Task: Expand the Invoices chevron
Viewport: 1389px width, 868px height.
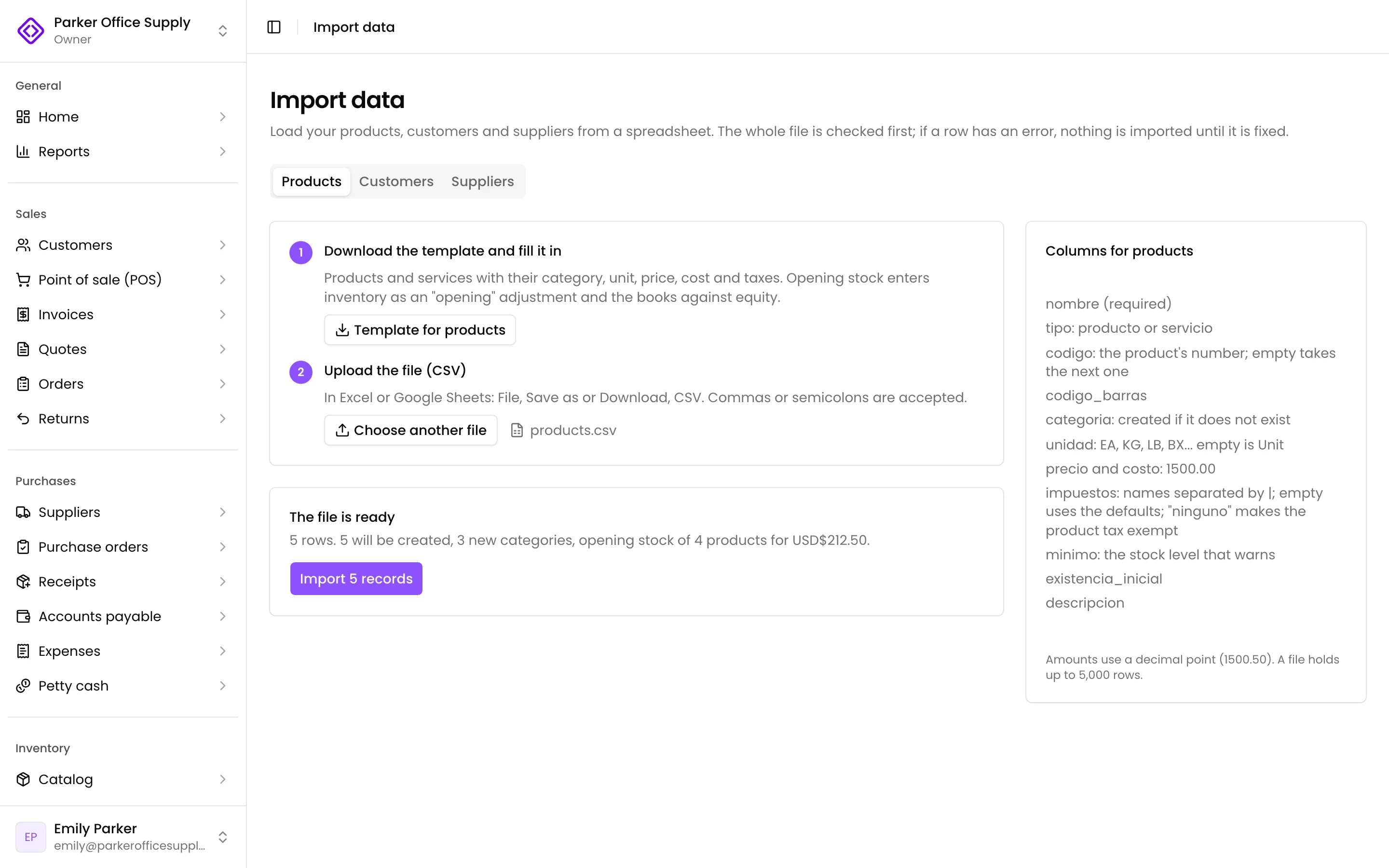Action: point(223,314)
